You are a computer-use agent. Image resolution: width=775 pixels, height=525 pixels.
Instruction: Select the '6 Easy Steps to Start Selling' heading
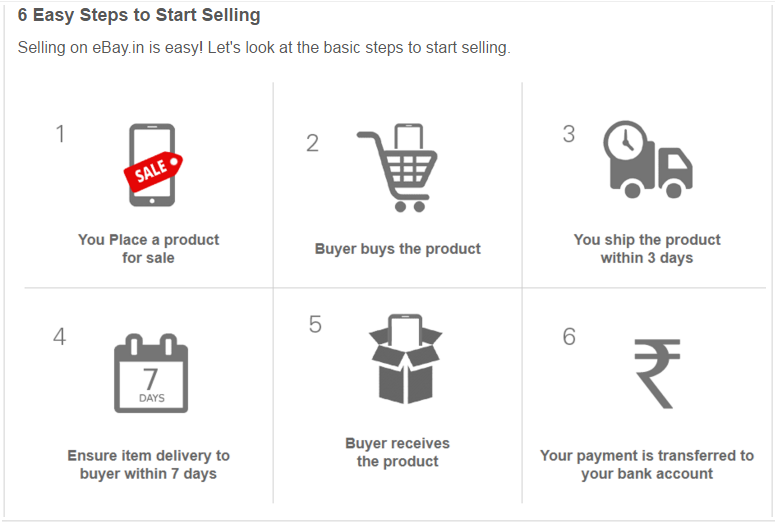139,15
